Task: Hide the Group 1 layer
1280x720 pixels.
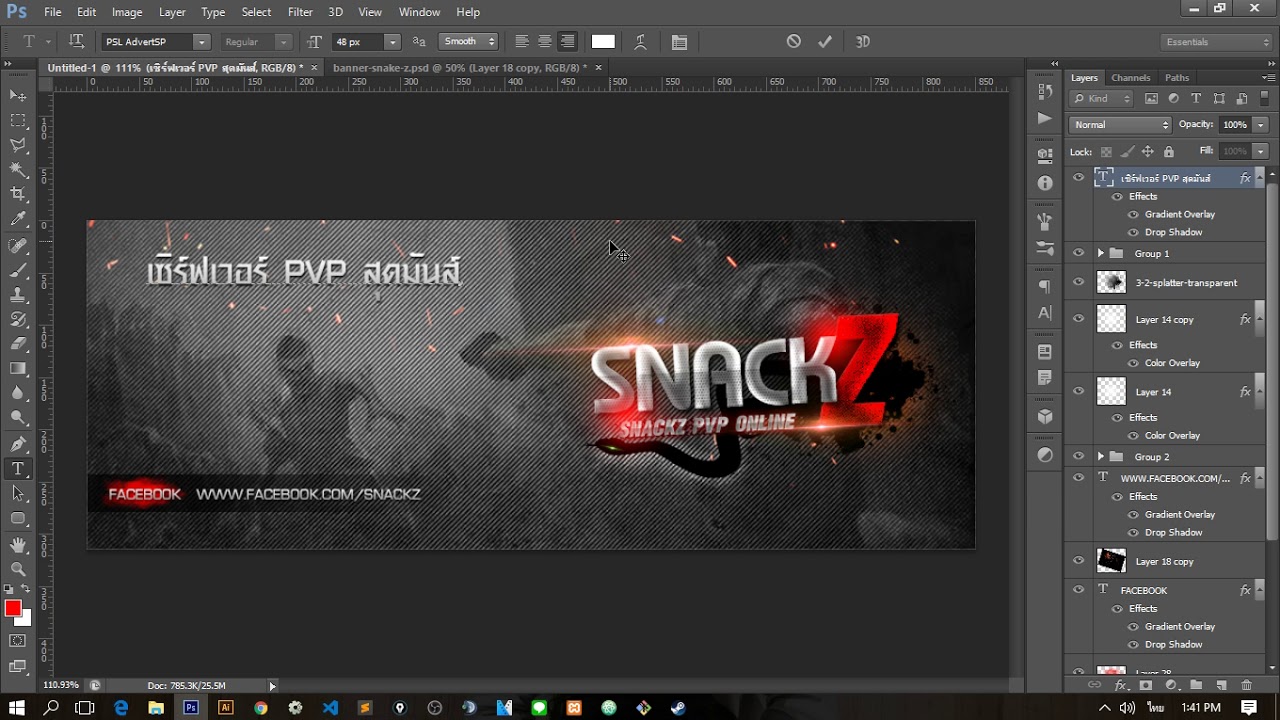Action: [x=1078, y=253]
